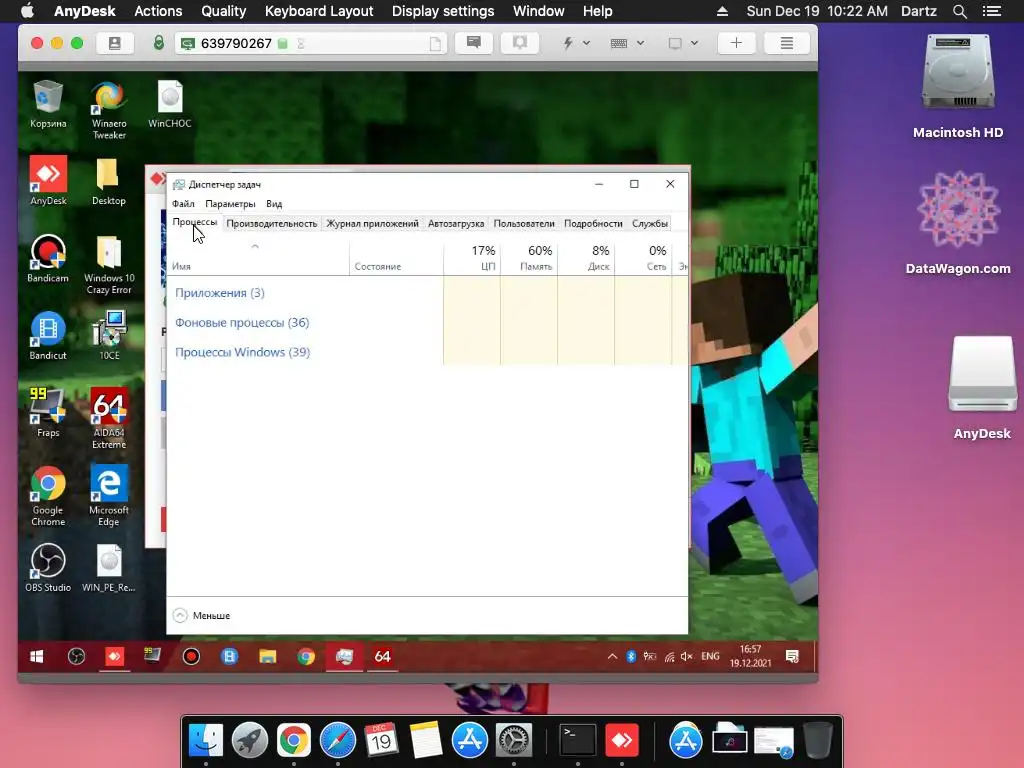The width and height of the screenshot is (1024, 768).
Task: Open the Microsoft Edge desktop shortcut
Action: pyautogui.click(x=109, y=496)
